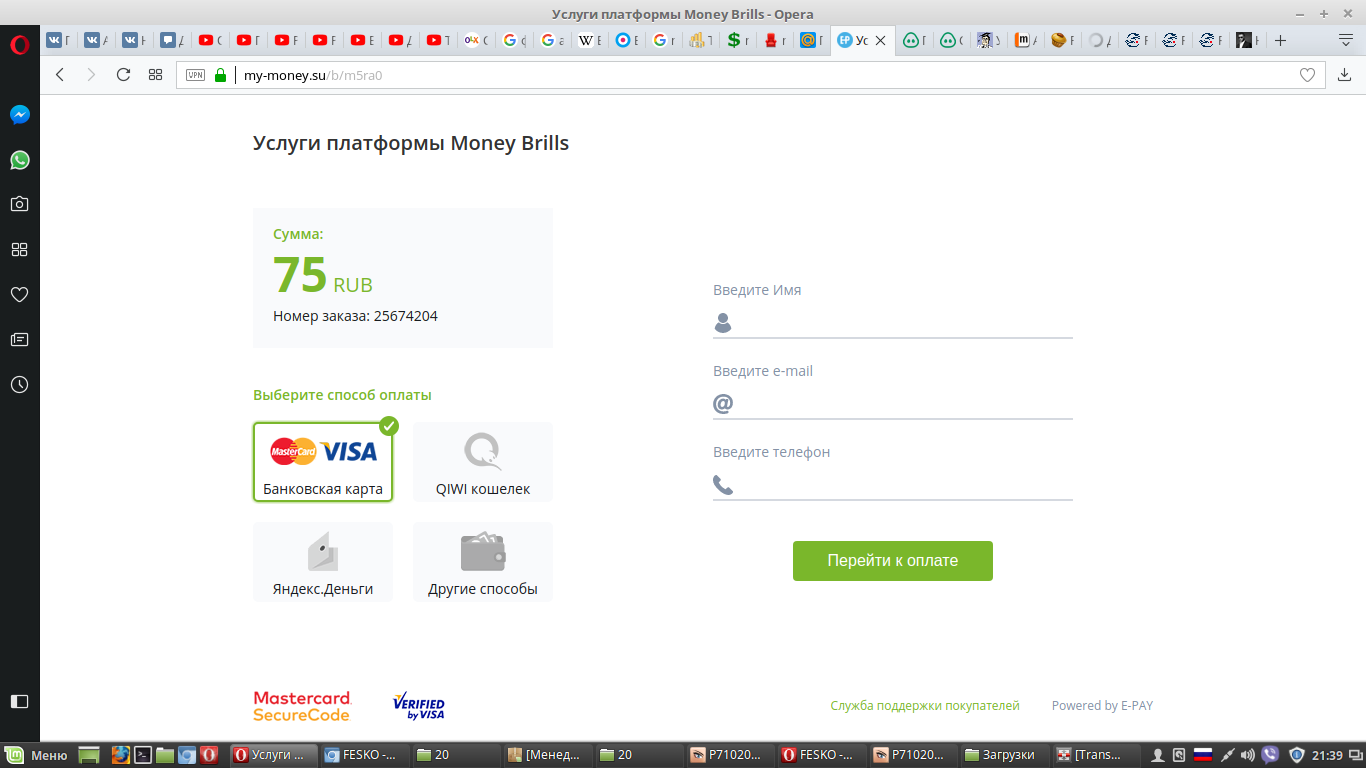
Task: View secure connection padlock info
Action: click(221, 75)
